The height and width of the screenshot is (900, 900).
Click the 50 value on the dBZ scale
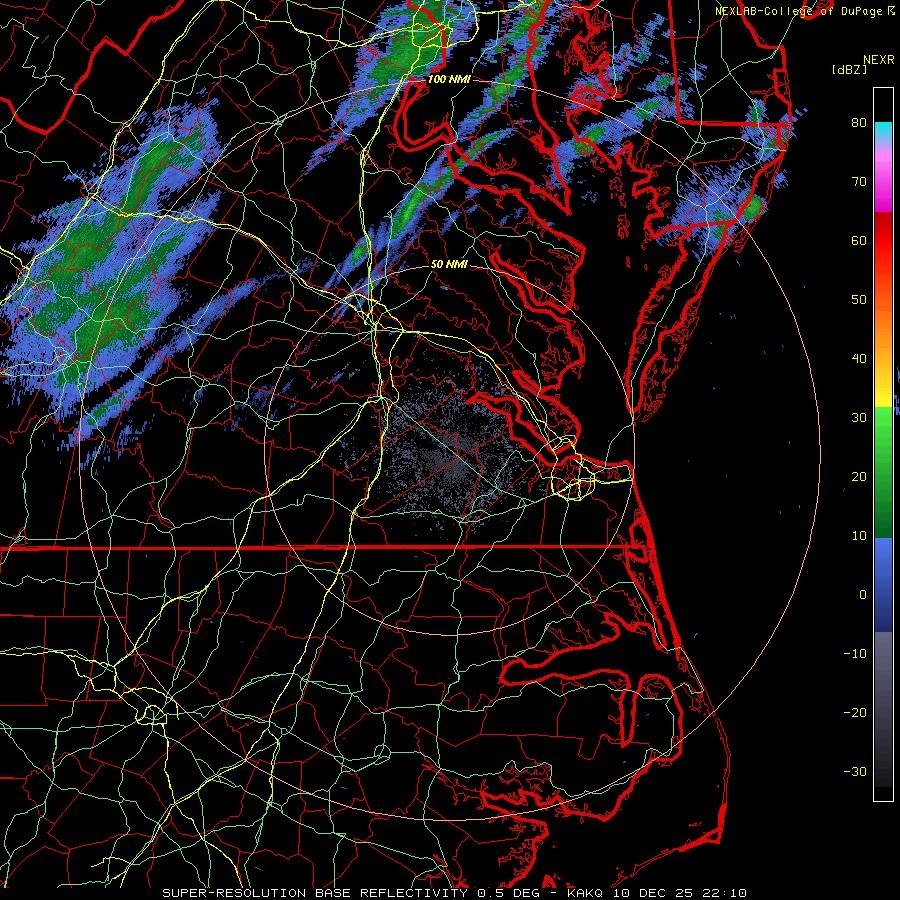pyautogui.click(x=859, y=300)
